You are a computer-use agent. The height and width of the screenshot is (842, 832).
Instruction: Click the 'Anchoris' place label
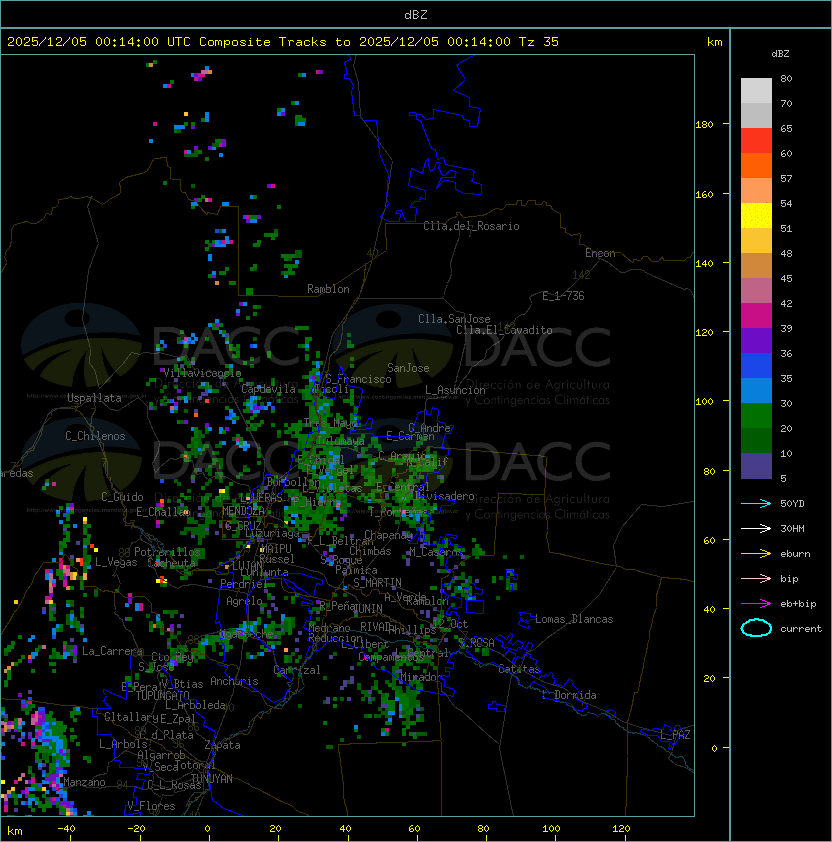[x=234, y=681]
